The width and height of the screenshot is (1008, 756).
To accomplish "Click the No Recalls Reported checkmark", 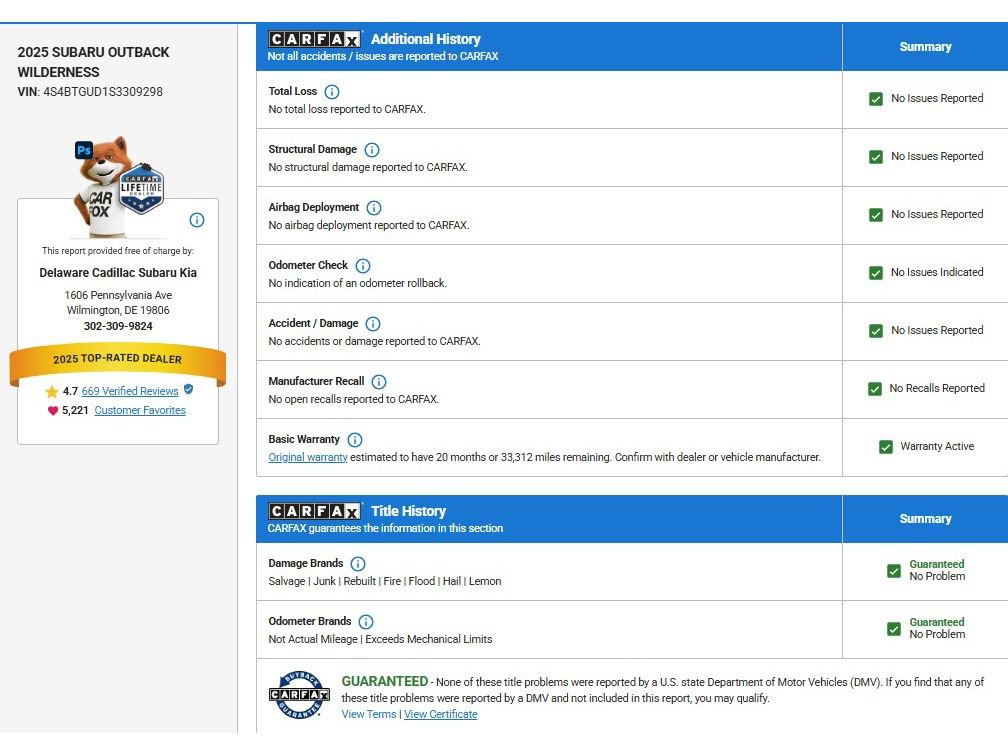I will [874, 389].
